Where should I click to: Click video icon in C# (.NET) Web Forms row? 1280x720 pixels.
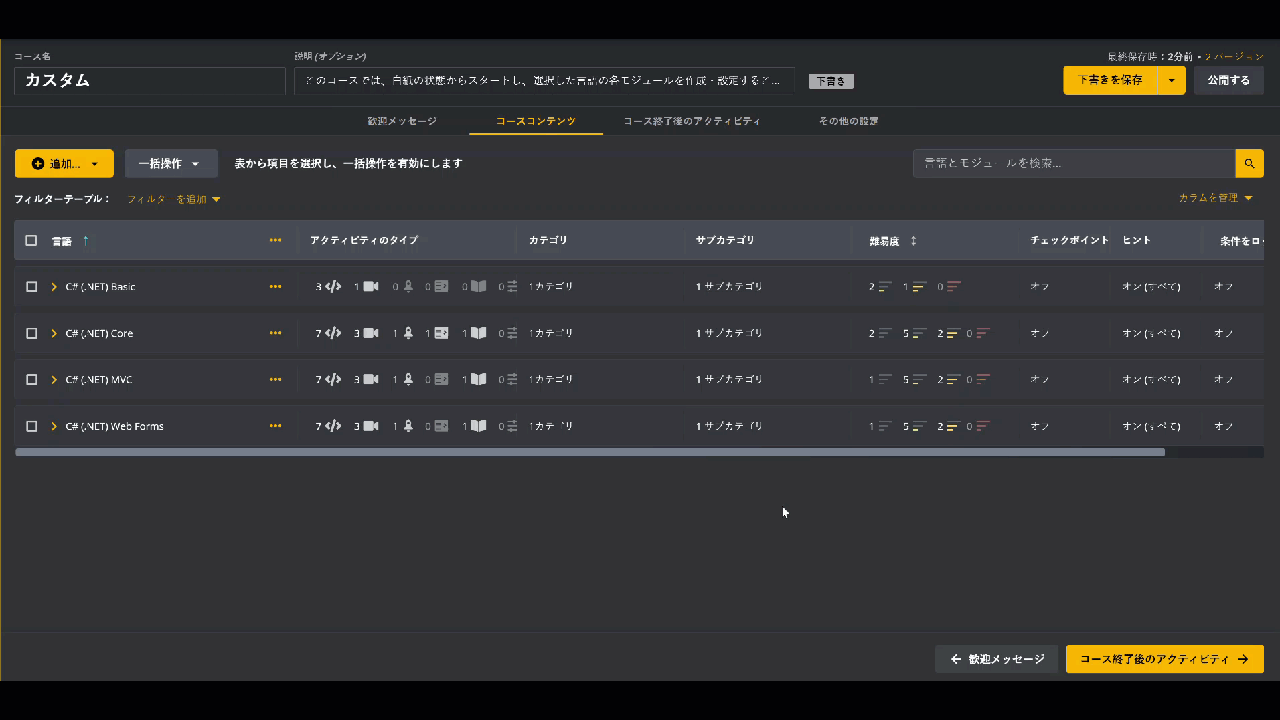tap(371, 426)
